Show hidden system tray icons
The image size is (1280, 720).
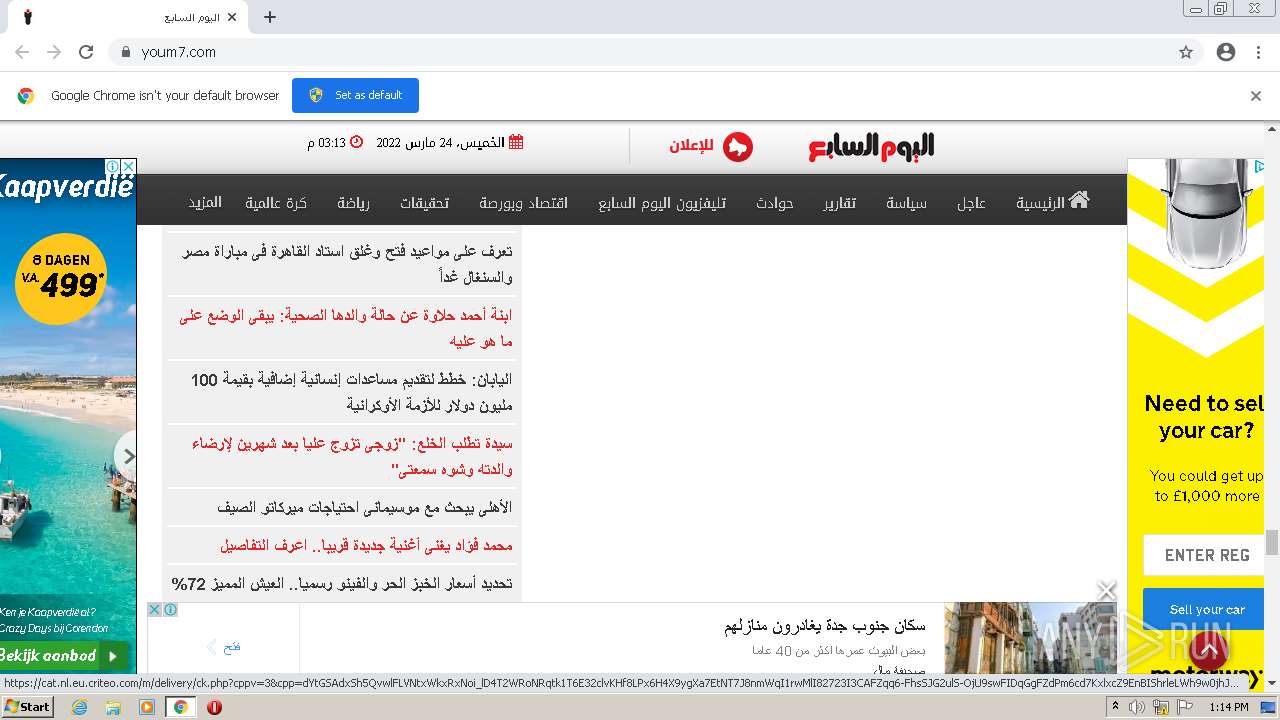click(1117, 707)
